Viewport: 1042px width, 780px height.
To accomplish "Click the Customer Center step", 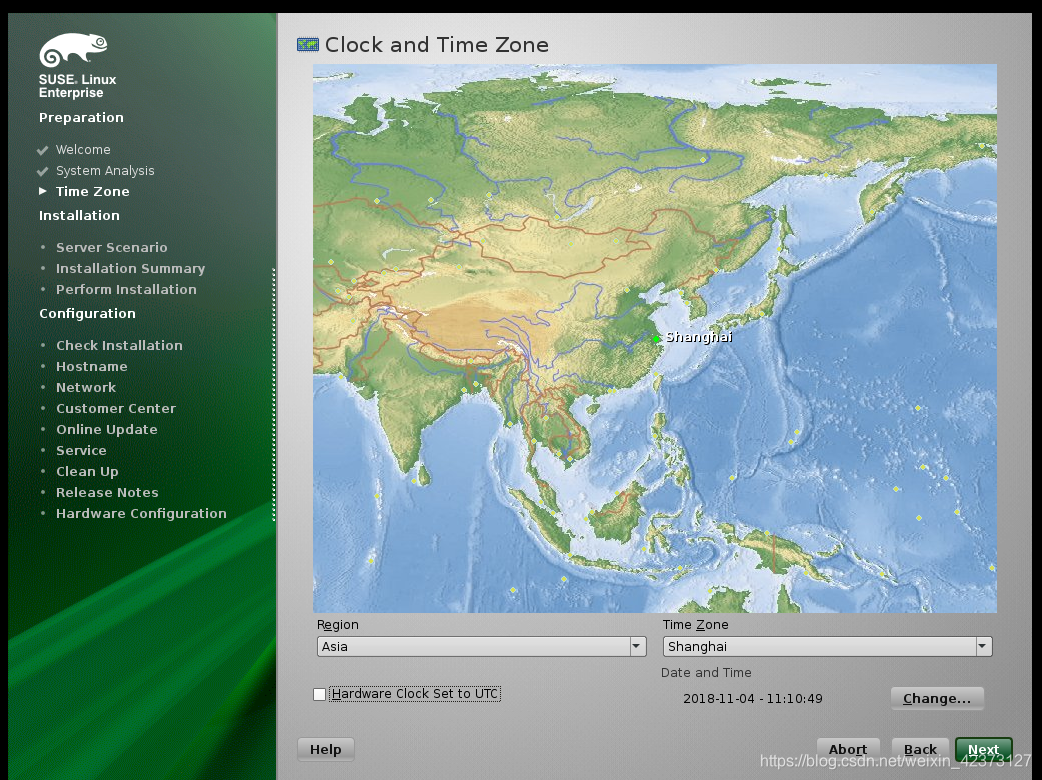I will pyautogui.click(x=116, y=409).
